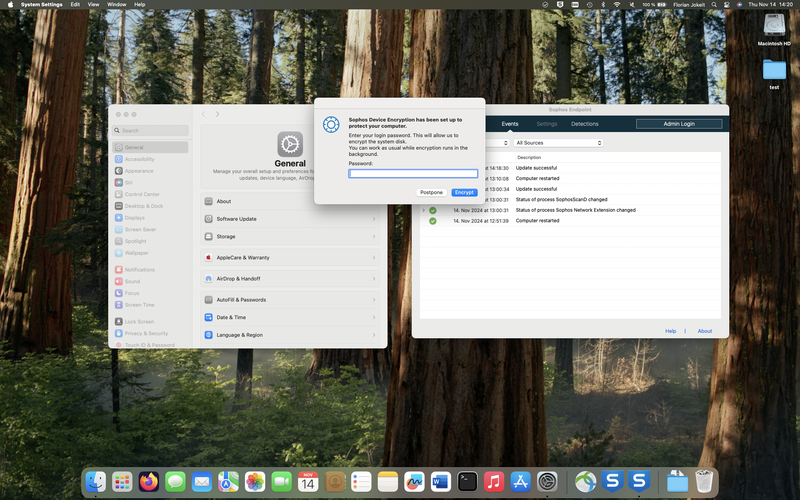
Task: Open Privacy & Security in the Settings sidebar
Action: [150, 334]
